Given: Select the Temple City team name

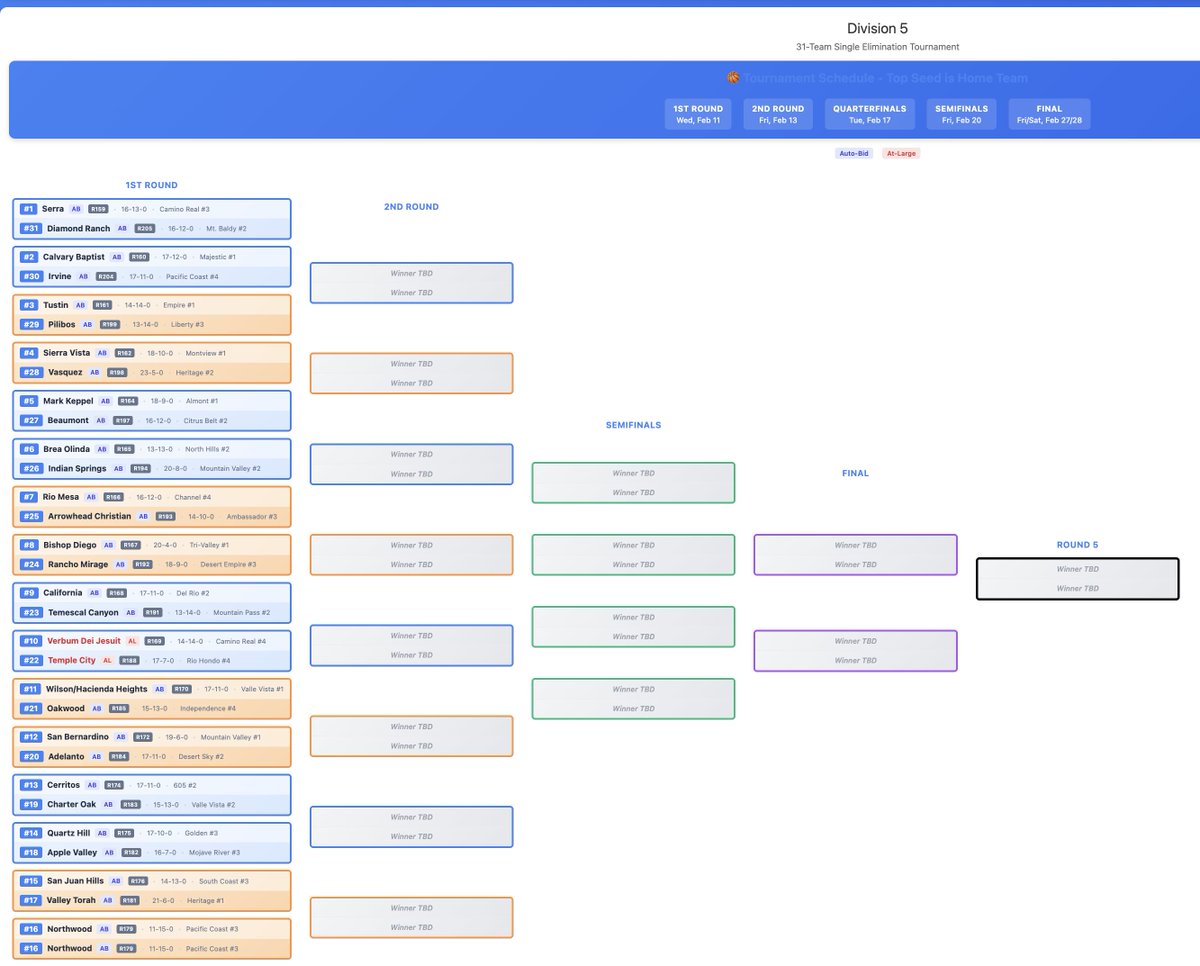Looking at the screenshot, I should pos(70,660).
